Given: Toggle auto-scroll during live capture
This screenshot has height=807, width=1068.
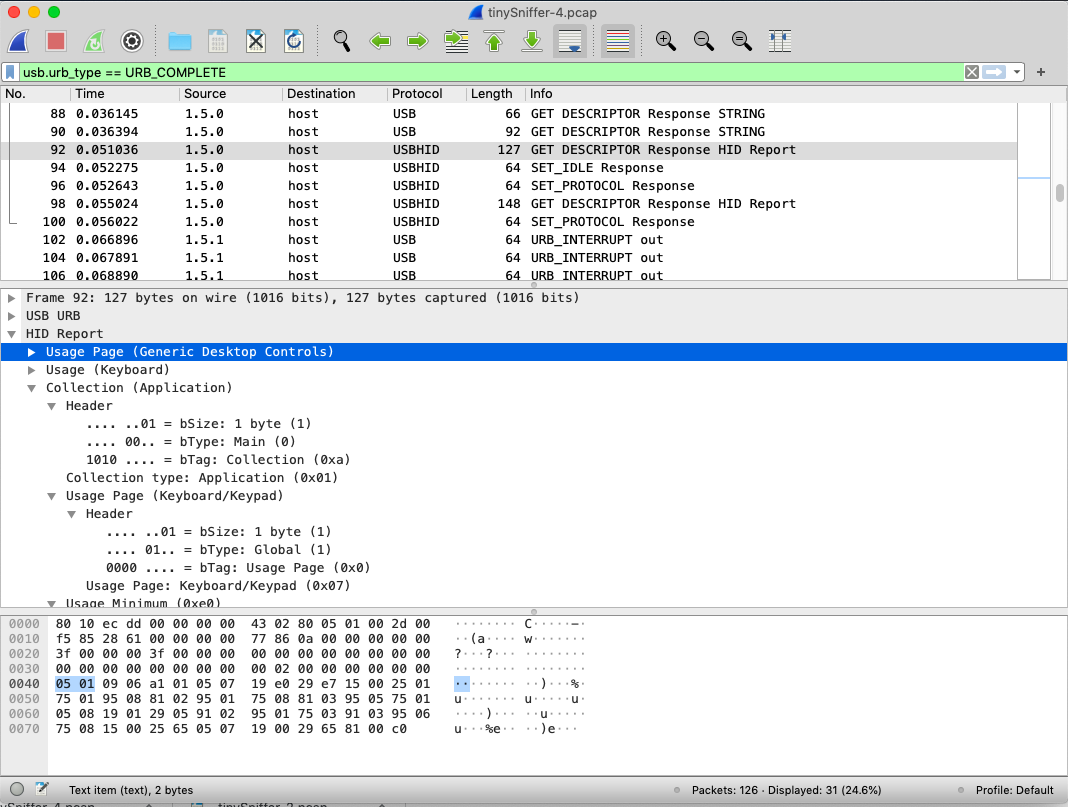Looking at the screenshot, I should (570, 42).
